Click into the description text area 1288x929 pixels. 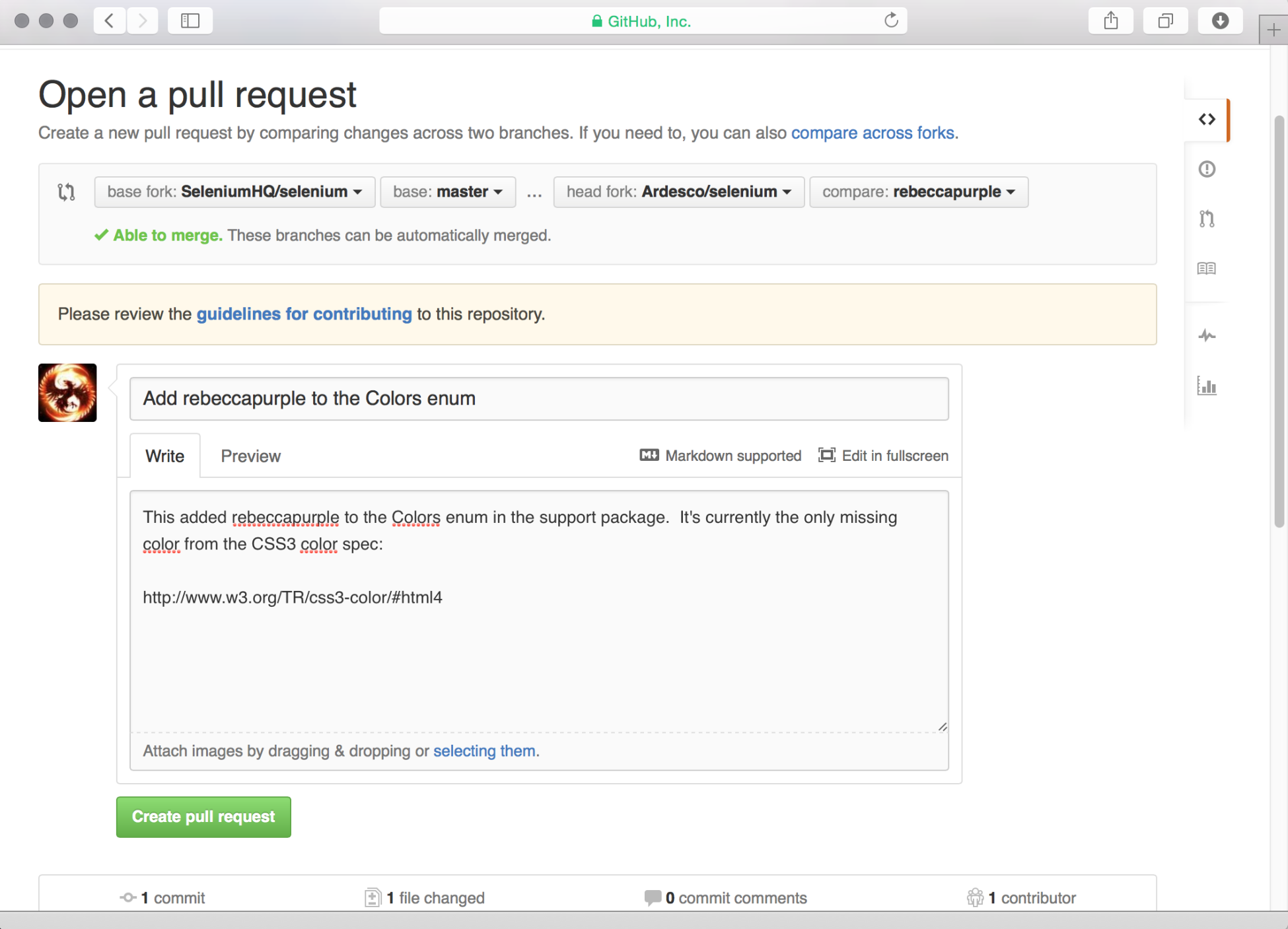[x=539, y=611]
